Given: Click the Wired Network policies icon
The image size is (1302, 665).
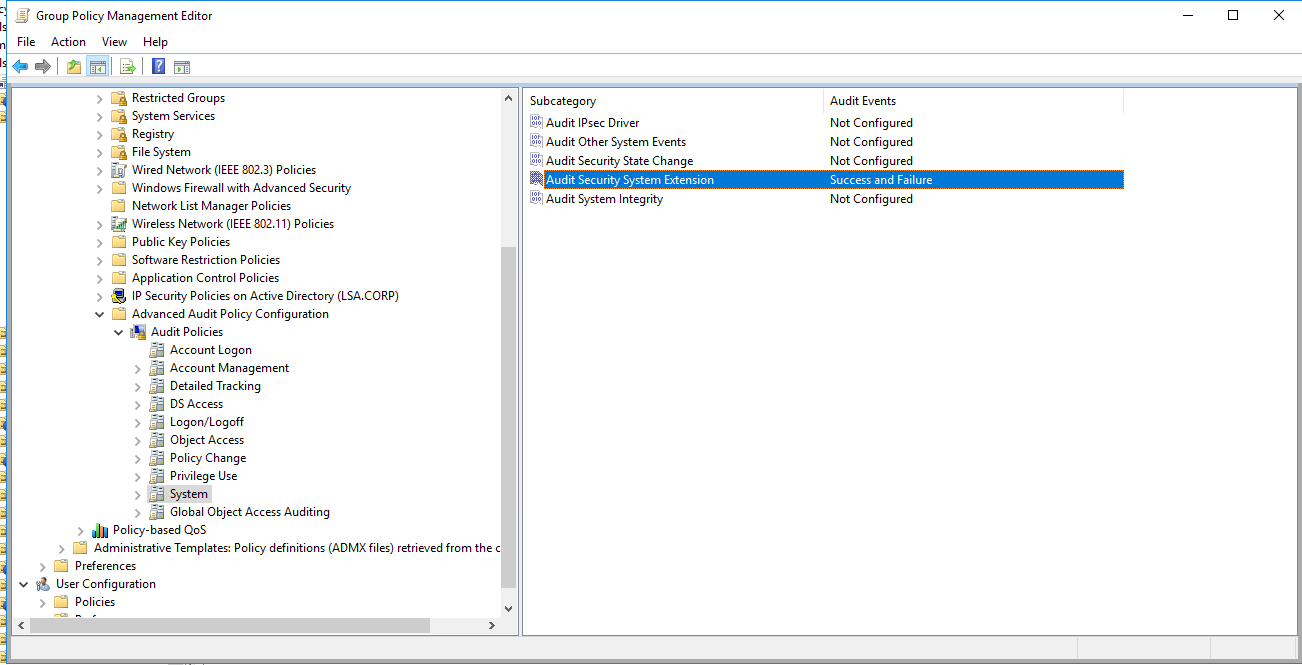Looking at the screenshot, I should click(119, 170).
